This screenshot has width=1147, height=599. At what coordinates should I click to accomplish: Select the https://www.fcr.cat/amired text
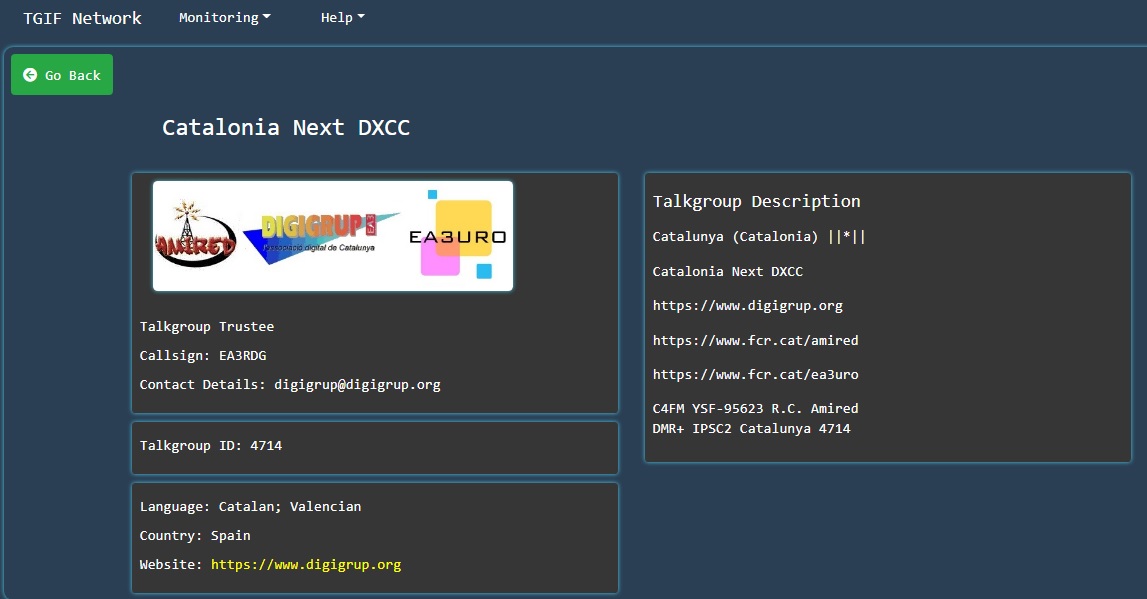tap(756, 340)
